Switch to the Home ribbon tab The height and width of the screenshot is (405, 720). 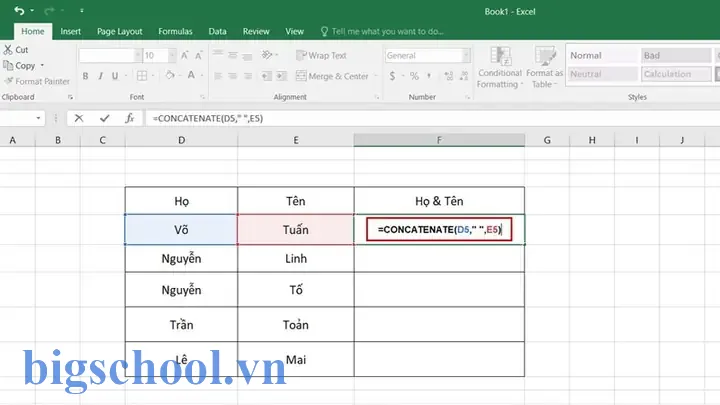[33, 31]
